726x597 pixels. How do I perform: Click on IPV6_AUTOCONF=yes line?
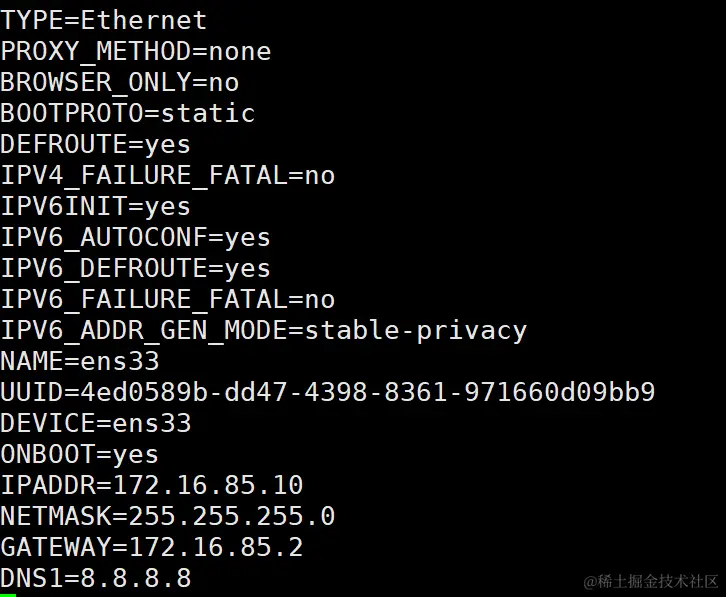136,237
